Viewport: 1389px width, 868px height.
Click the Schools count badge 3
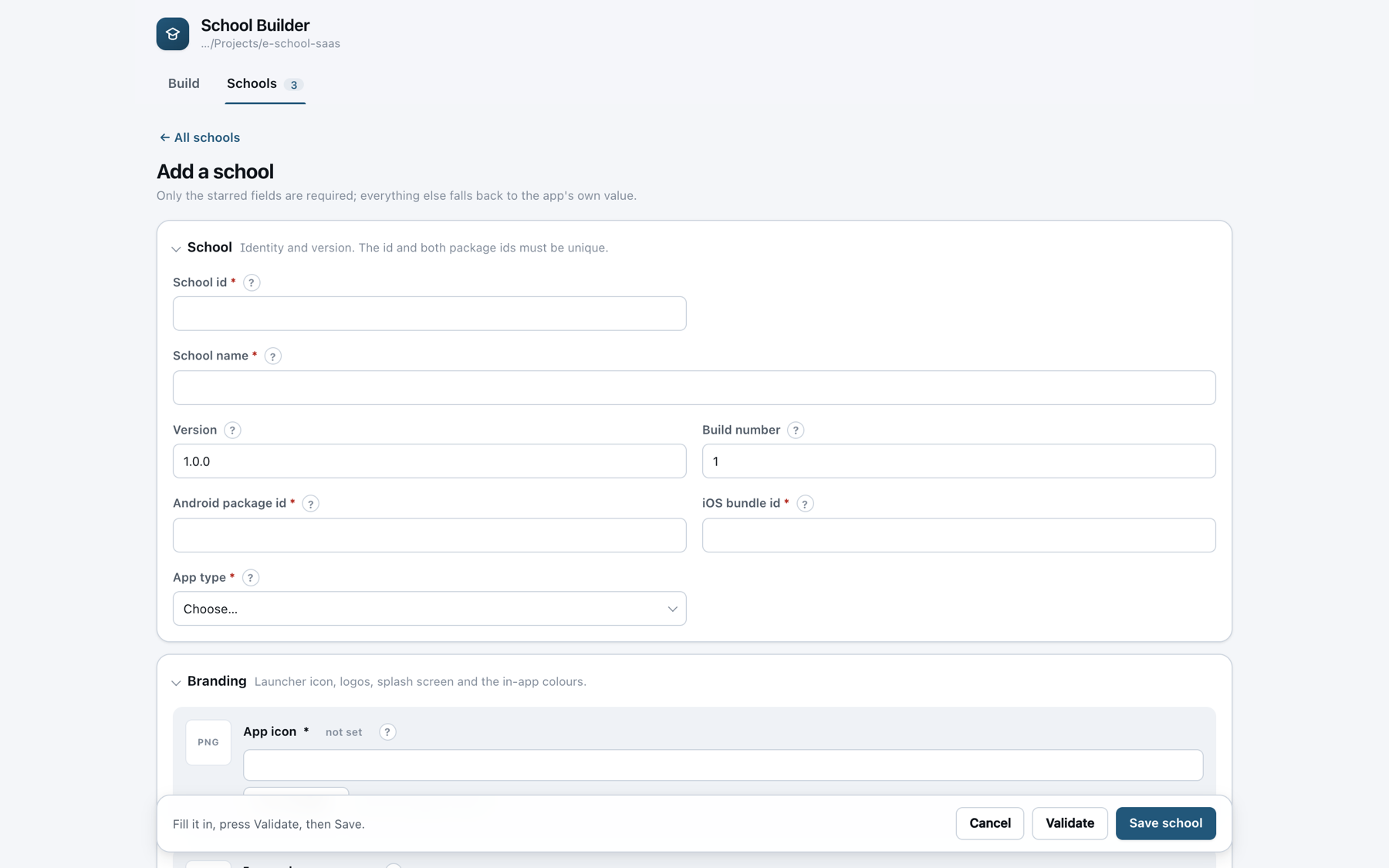pyautogui.click(x=294, y=85)
